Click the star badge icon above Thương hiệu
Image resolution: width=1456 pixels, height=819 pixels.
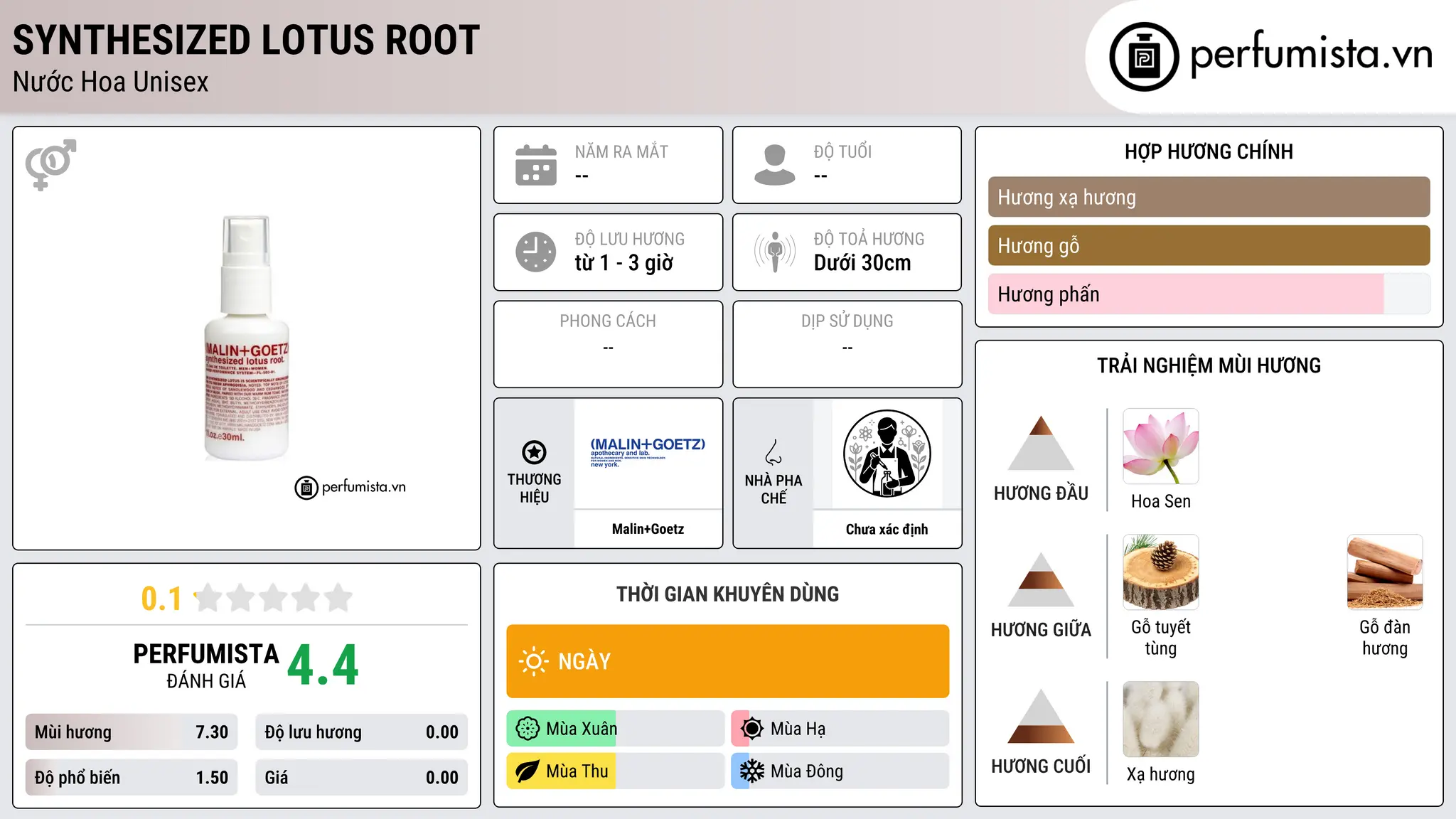coord(534,452)
